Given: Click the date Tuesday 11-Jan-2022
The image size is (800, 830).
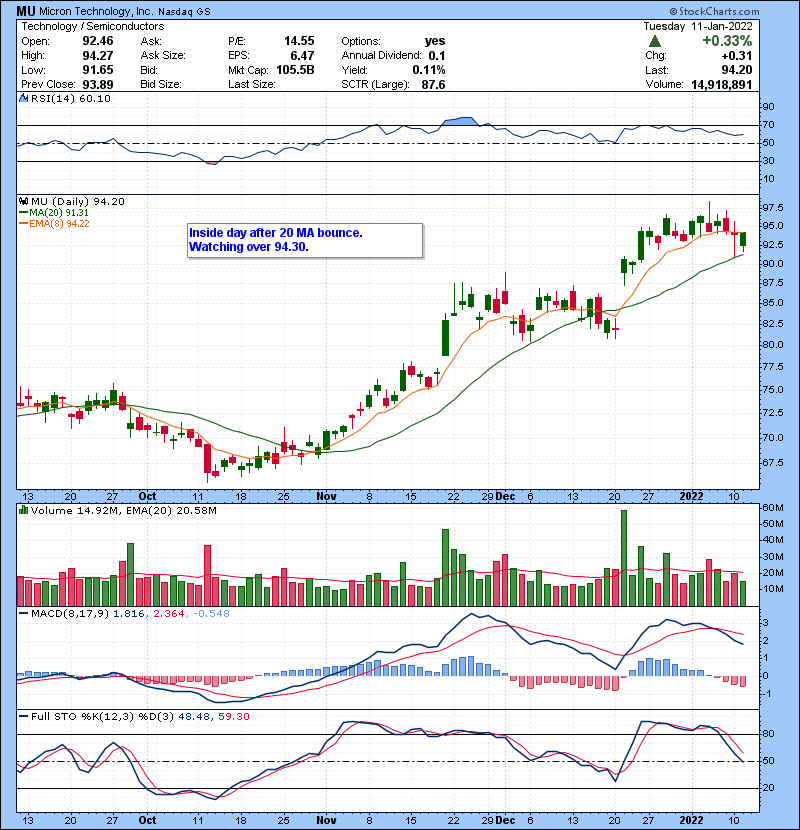Looking at the screenshot, I should click(698, 26).
